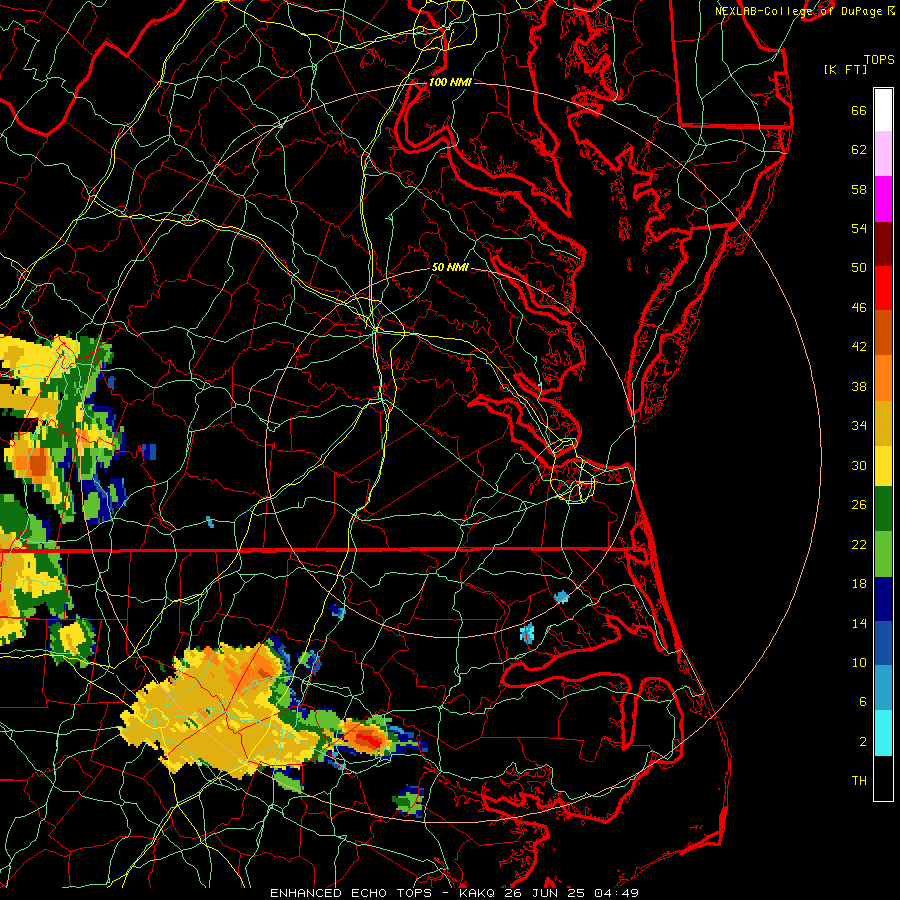Click the light pink legend swatch
This screenshot has height=900, width=900.
883,153
